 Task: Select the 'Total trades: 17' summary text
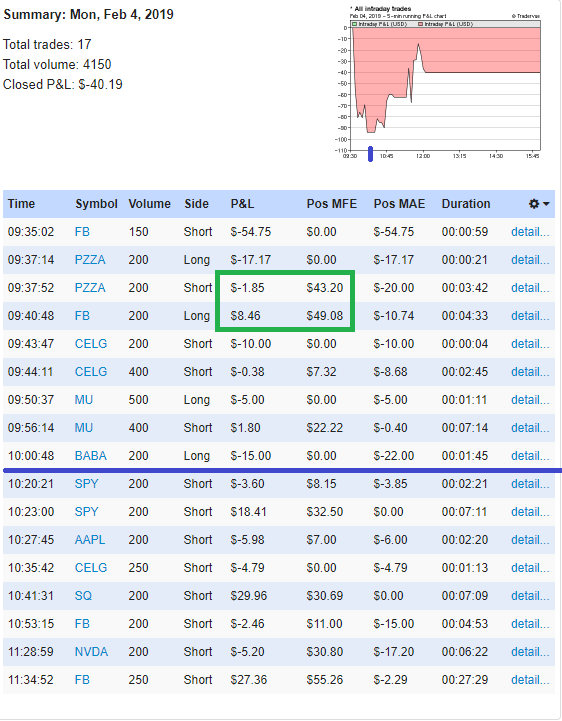pos(47,45)
